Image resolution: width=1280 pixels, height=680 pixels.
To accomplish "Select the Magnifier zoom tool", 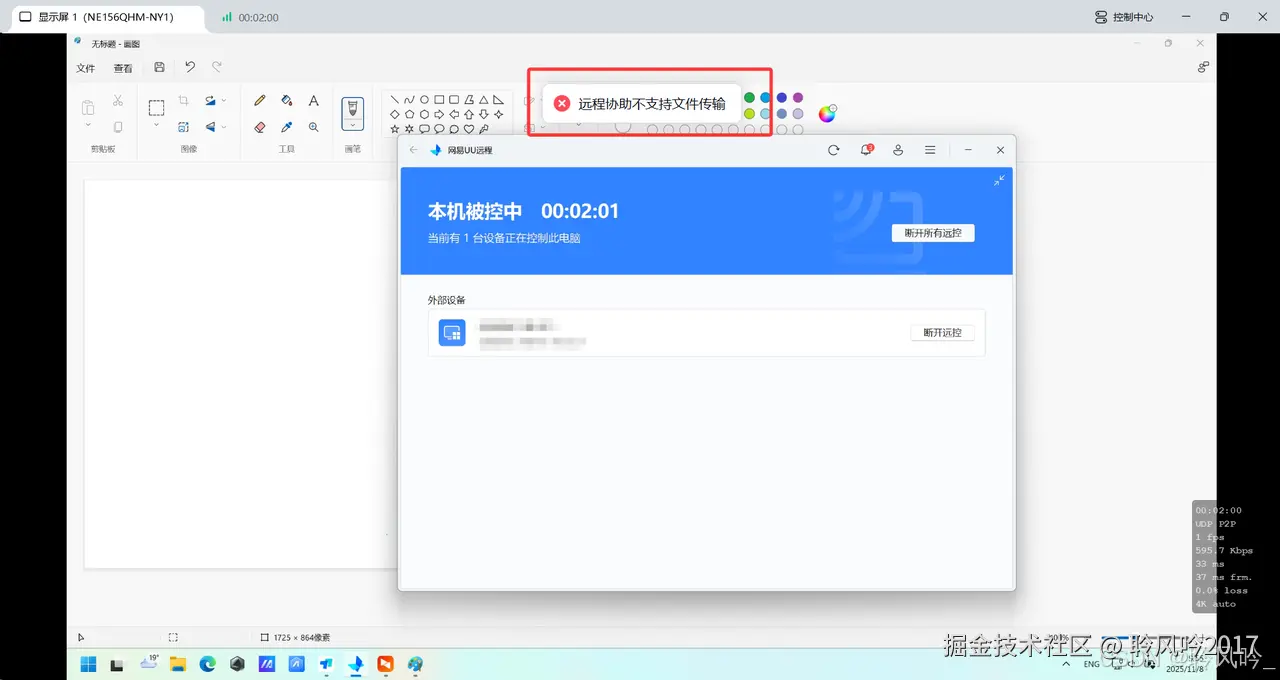I will [x=314, y=127].
